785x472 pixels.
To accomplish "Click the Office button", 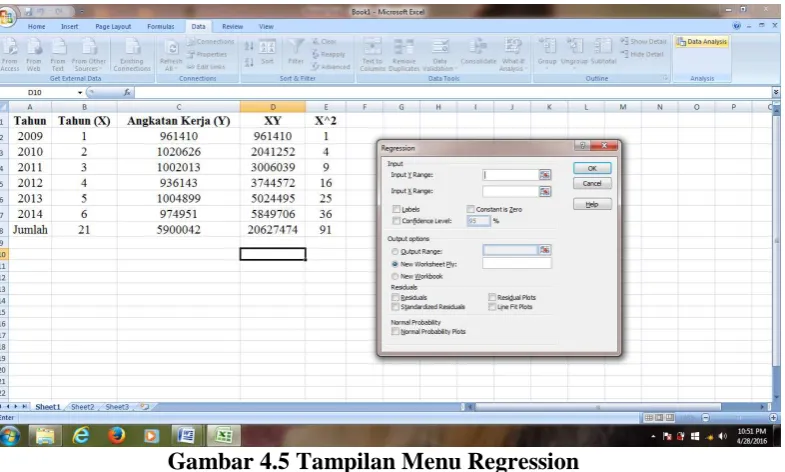I will (x=7, y=17).
